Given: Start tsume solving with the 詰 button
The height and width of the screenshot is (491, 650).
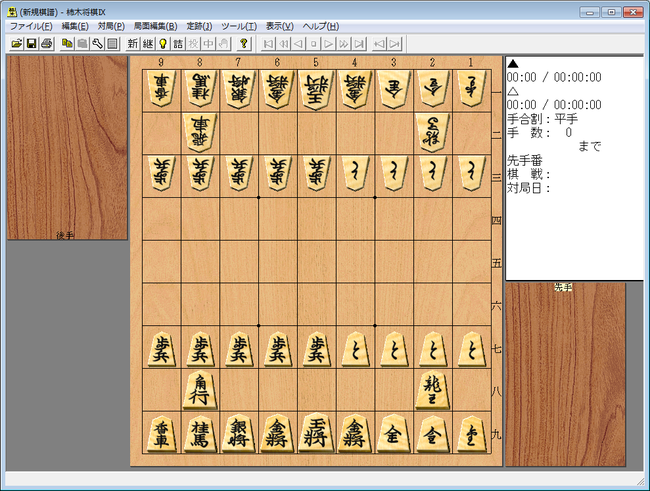Looking at the screenshot, I should point(178,44).
